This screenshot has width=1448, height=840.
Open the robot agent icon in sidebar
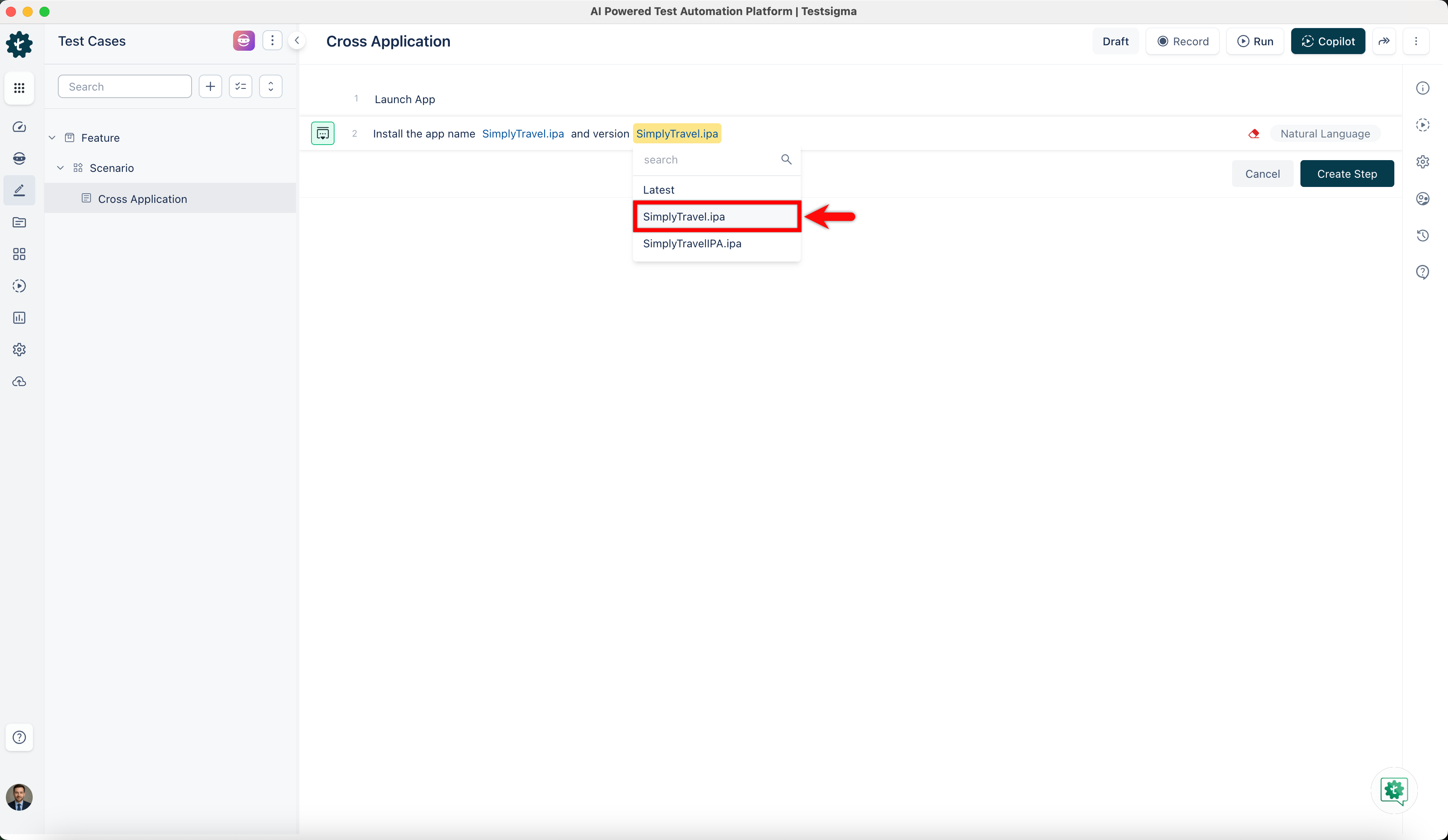pos(19,158)
